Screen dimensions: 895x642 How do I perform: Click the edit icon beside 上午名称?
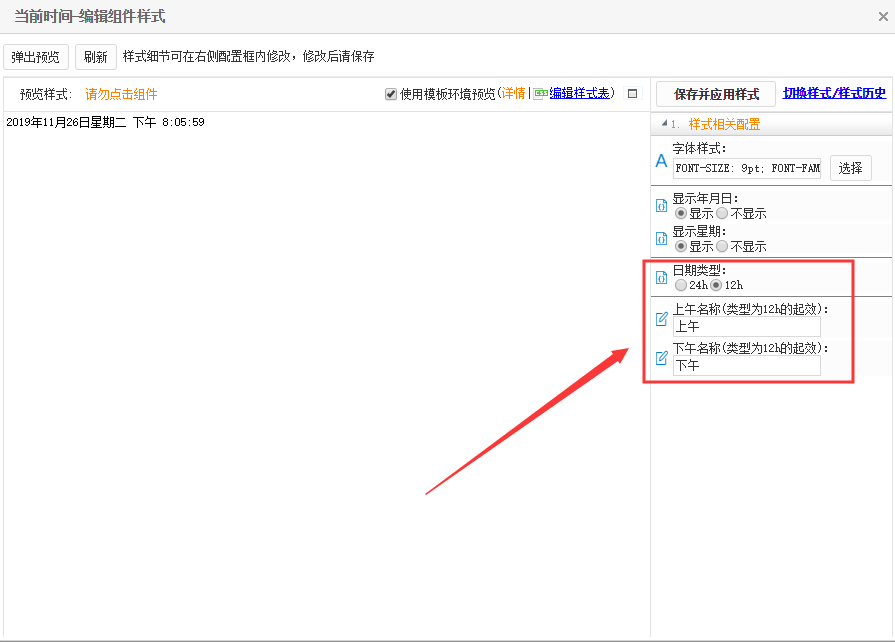coord(661,319)
